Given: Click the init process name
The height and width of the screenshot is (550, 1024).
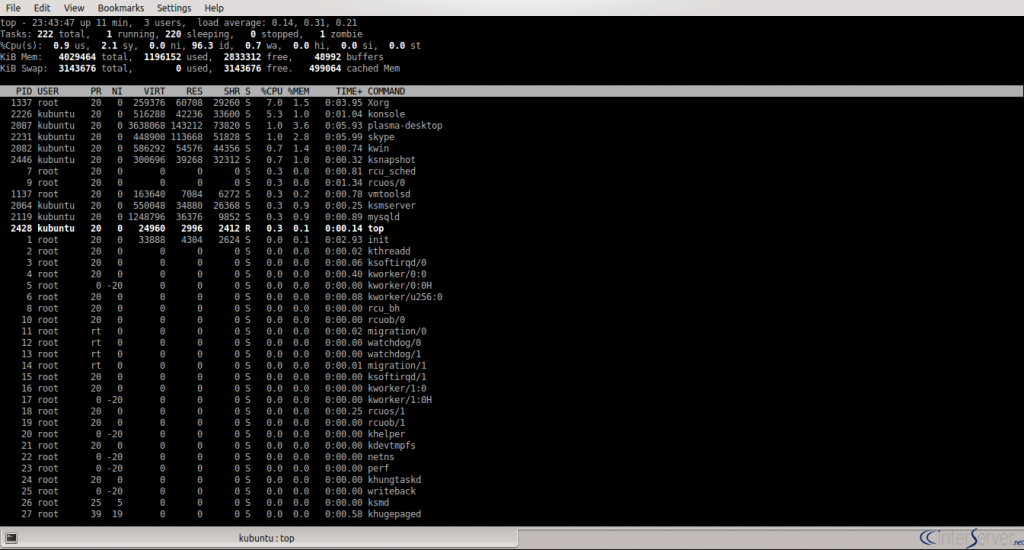Looking at the screenshot, I should pos(378,240).
